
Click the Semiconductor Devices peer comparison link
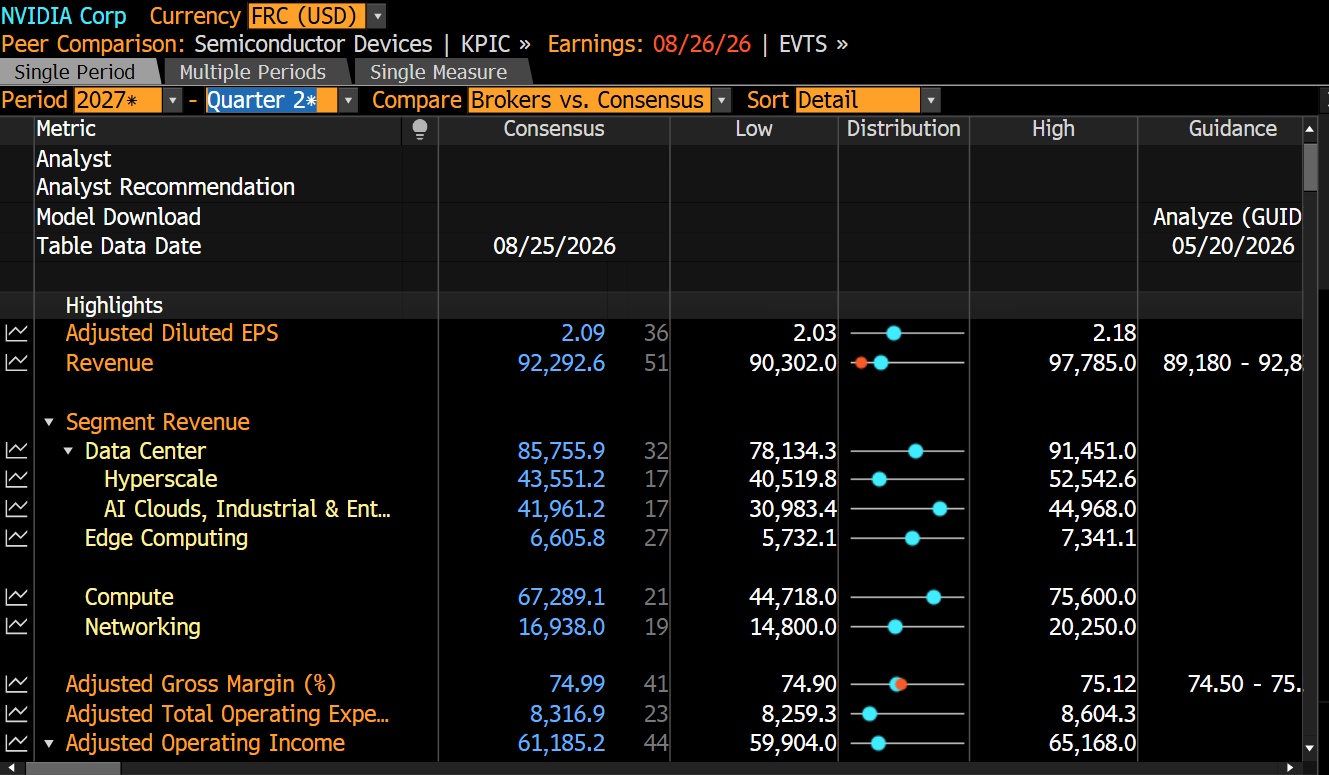(313, 44)
